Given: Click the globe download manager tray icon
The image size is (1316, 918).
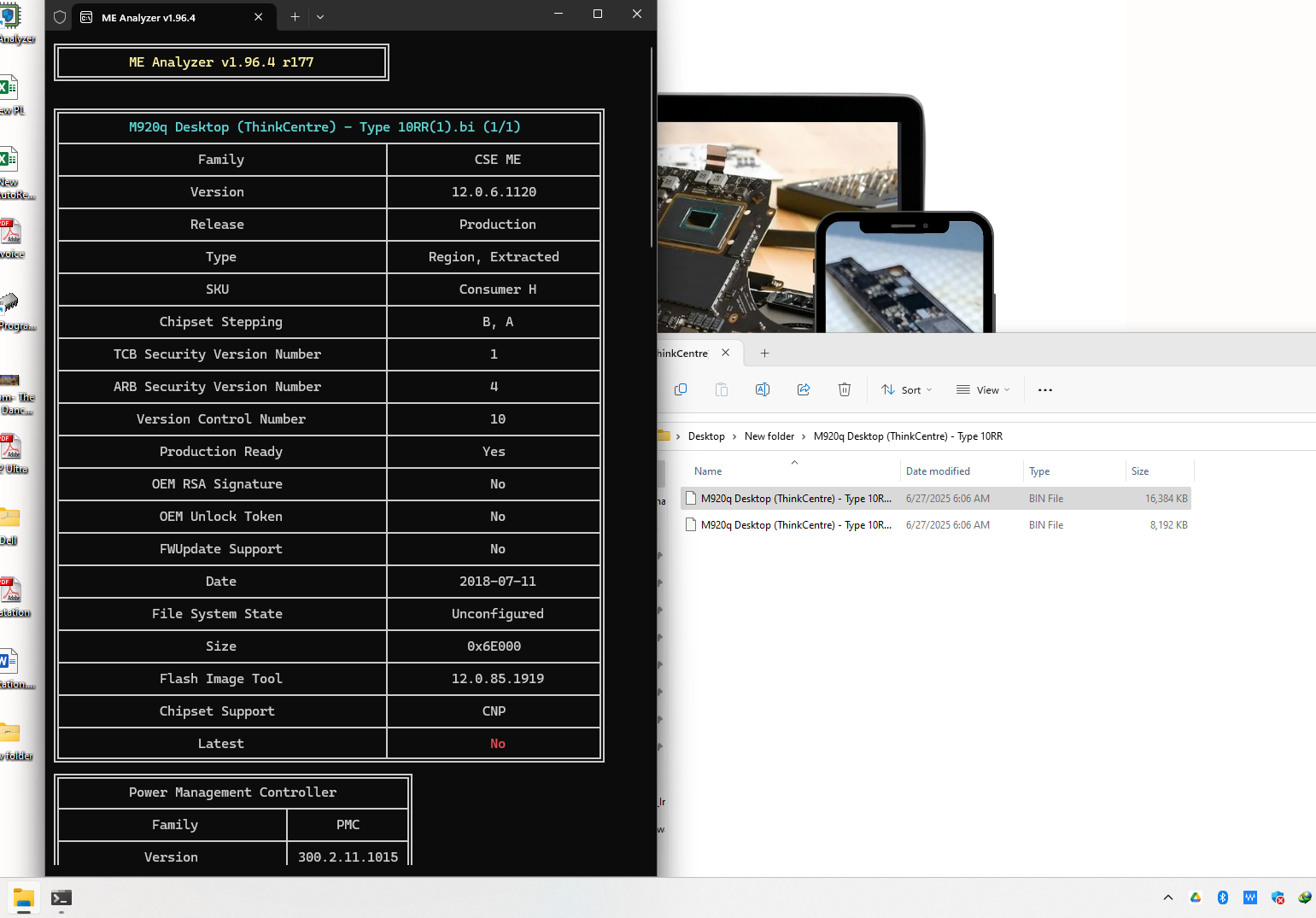Looking at the screenshot, I should click(x=1305, y=898).
